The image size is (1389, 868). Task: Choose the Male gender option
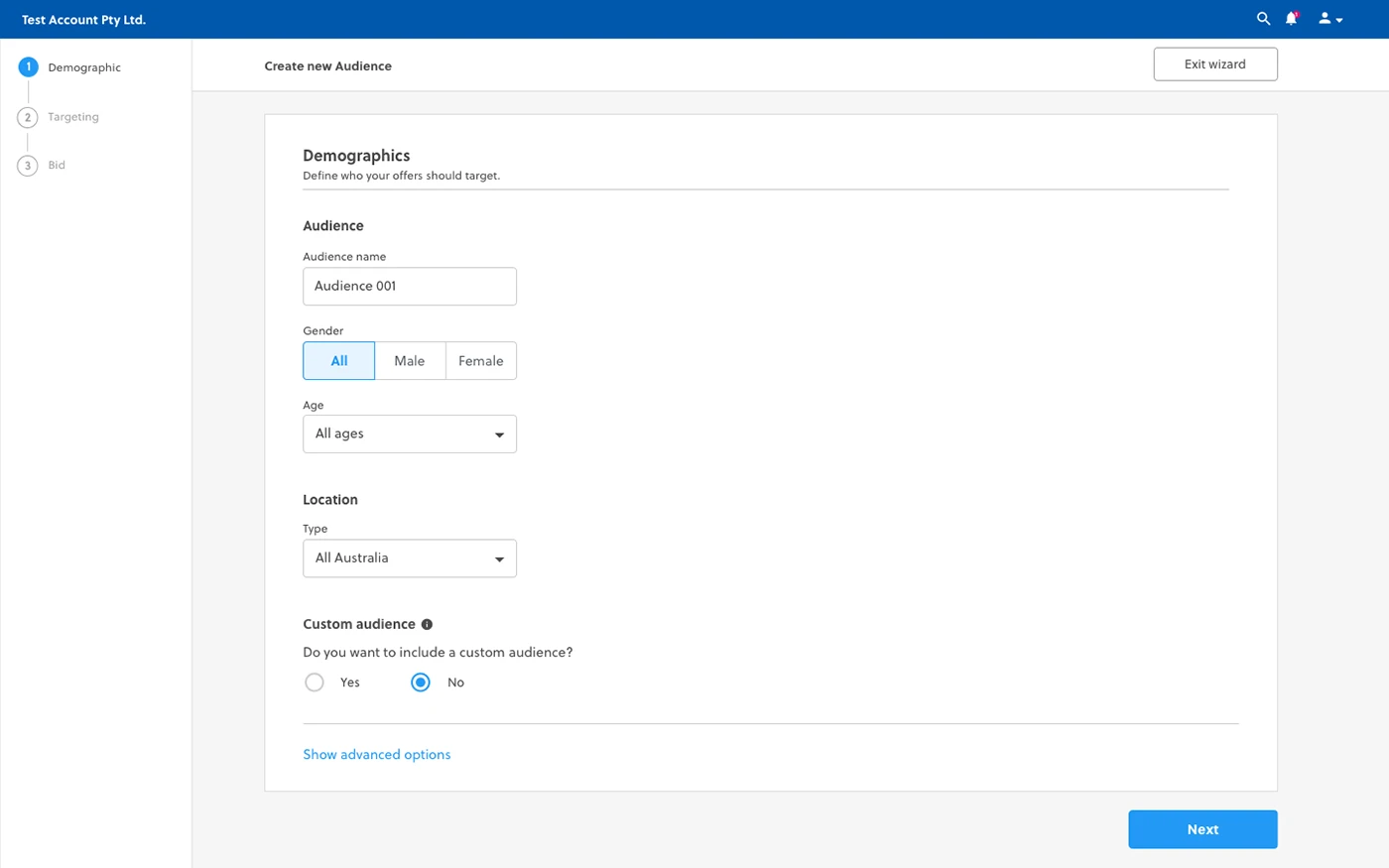410,361
